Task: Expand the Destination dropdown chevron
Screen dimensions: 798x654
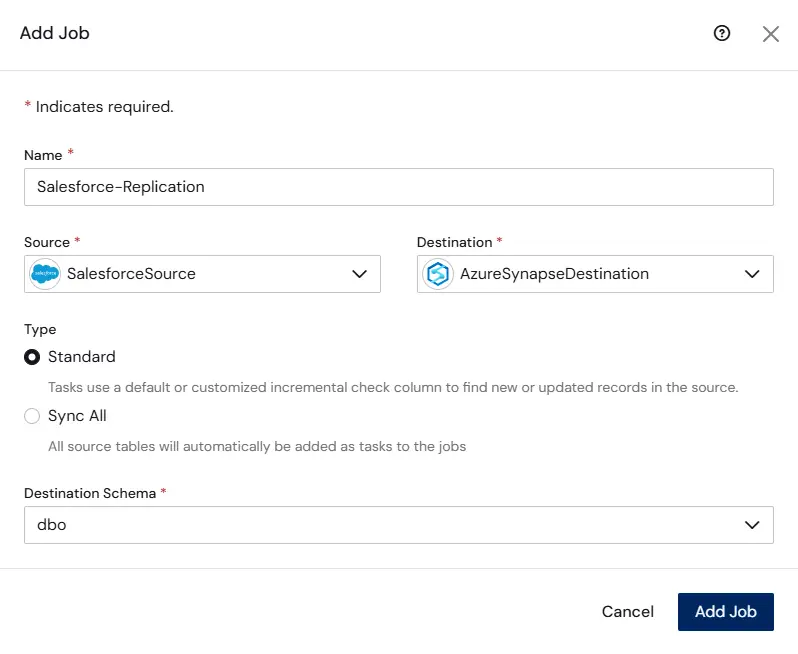Action: (752, 274)
